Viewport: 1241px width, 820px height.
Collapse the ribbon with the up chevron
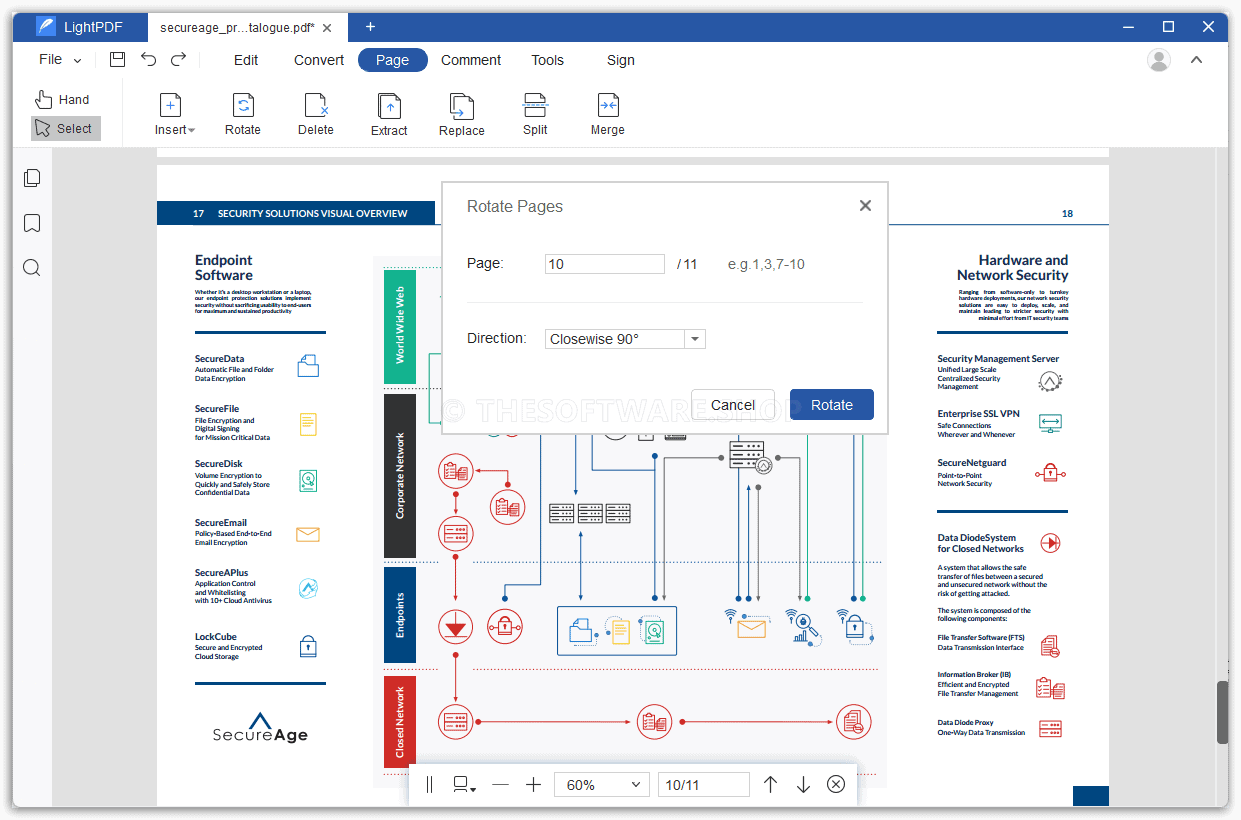1196,60
